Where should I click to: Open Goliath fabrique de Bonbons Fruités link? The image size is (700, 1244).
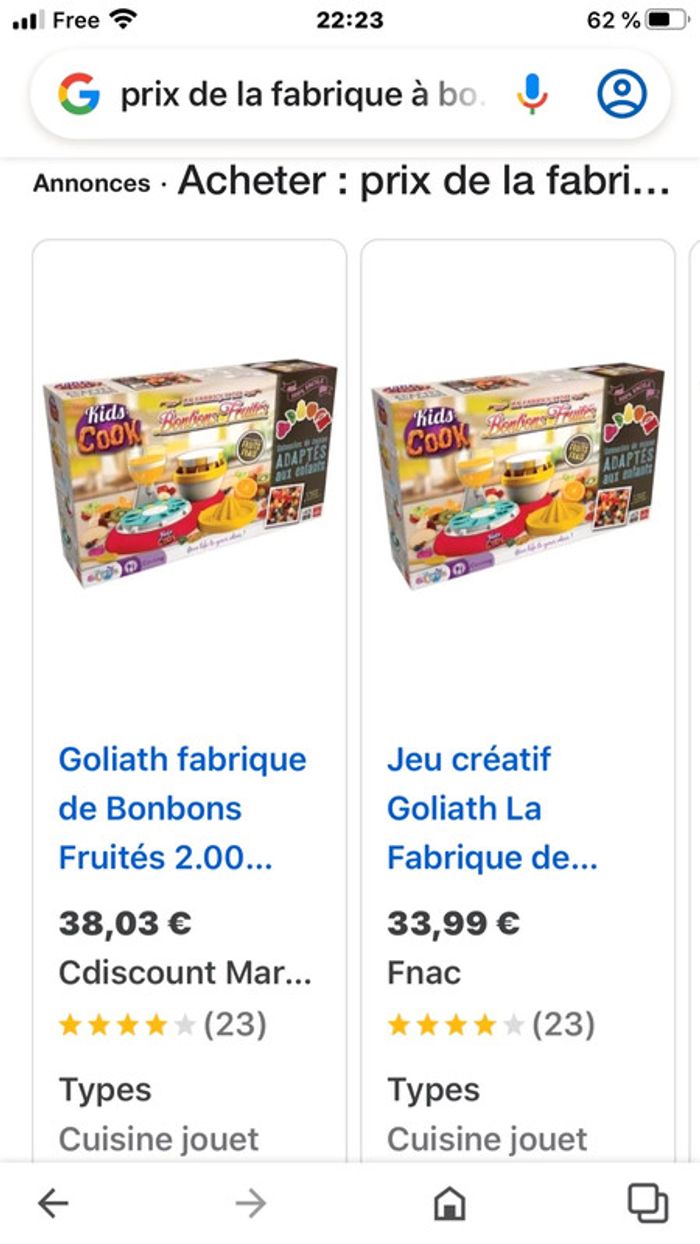point(182,808)
